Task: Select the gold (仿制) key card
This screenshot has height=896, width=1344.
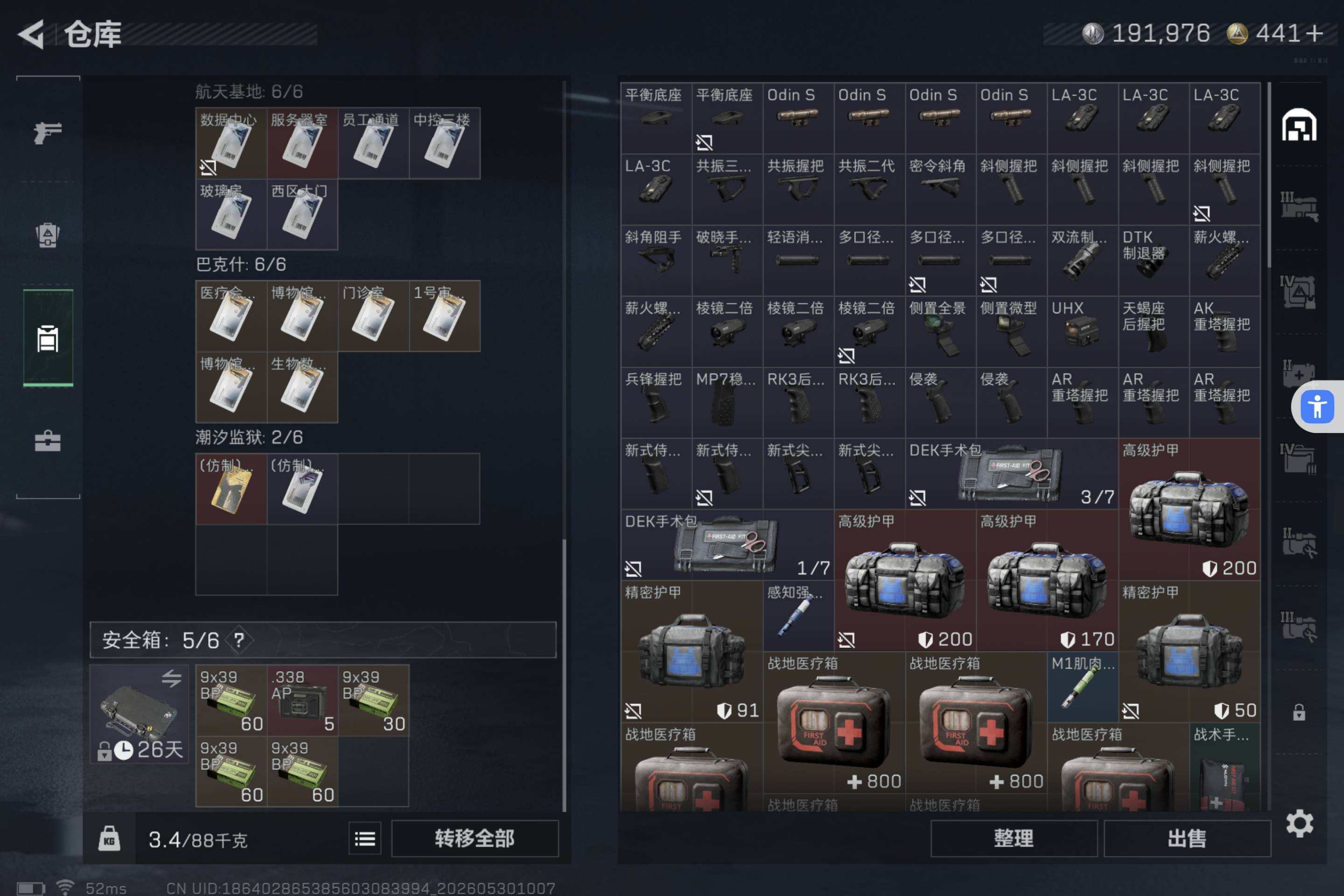Action: point(231,489)
